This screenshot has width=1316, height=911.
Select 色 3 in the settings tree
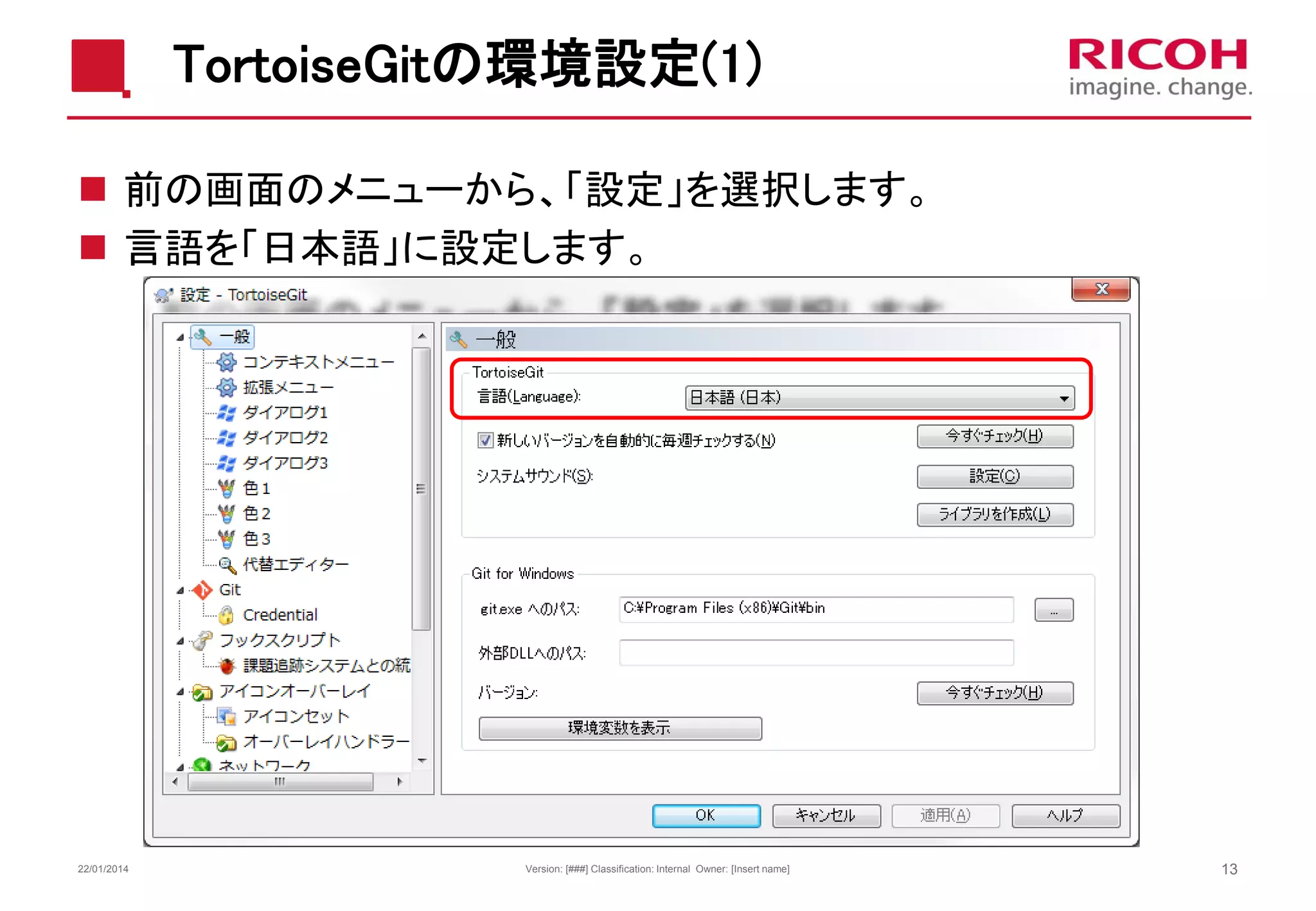(256, 538)
